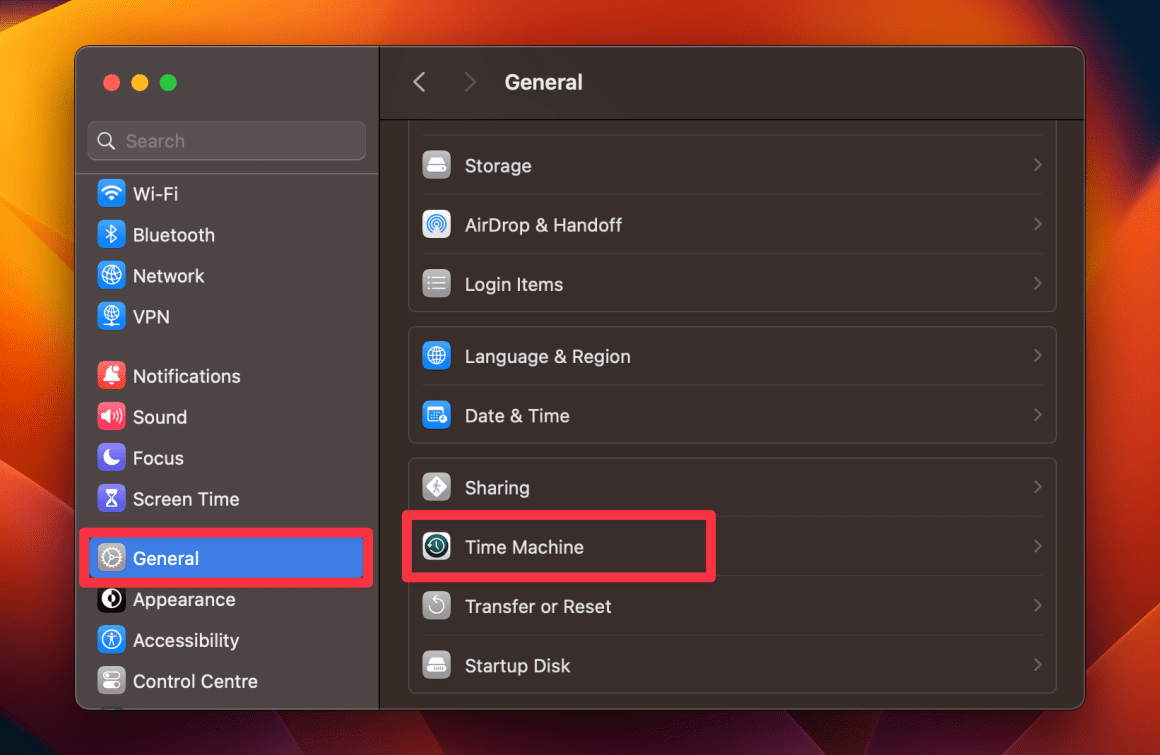Click the back navigation arrow

419,82
